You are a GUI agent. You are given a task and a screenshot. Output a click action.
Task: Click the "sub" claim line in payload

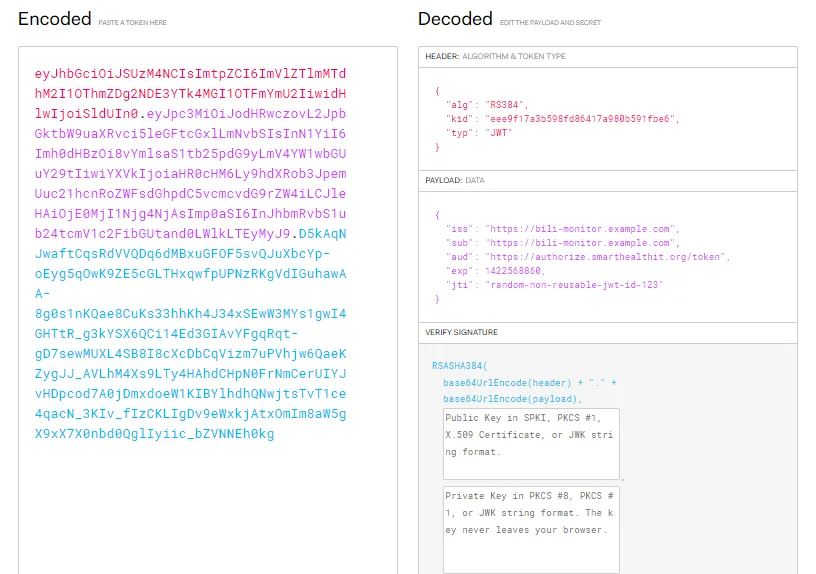[x=561, y=243]
